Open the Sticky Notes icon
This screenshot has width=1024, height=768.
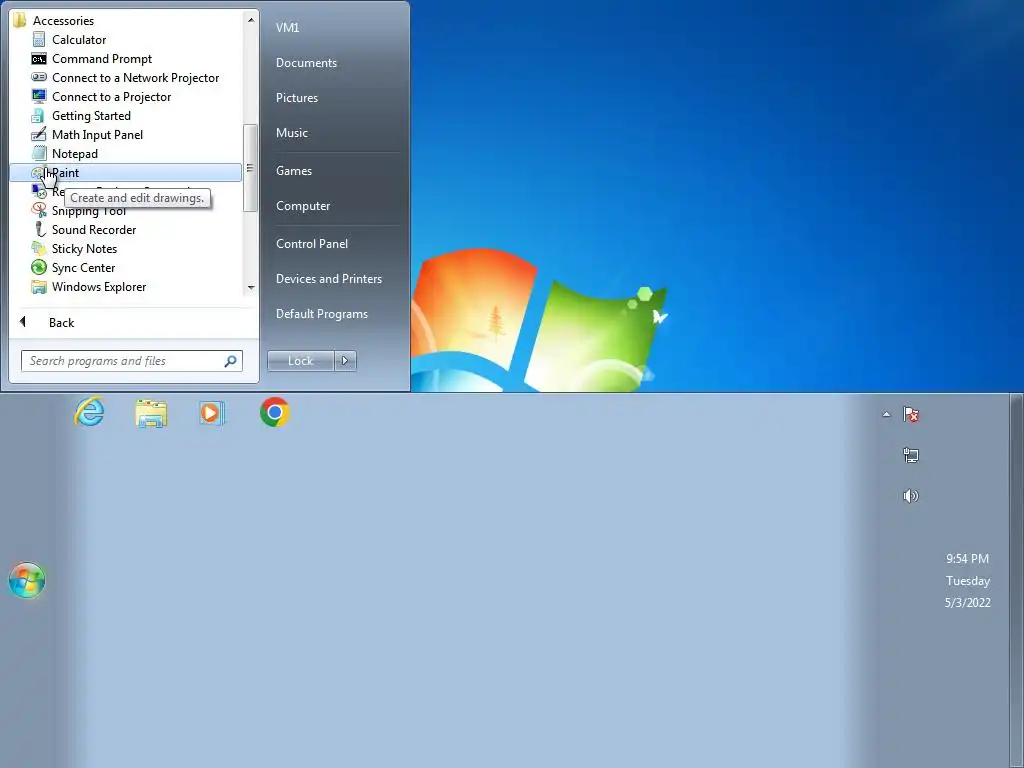coord(39,248)
